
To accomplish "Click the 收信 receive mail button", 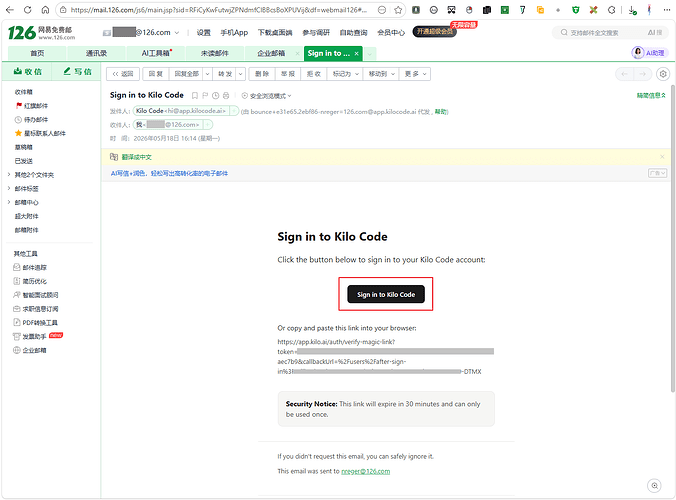I will click(x=28, y=72).
